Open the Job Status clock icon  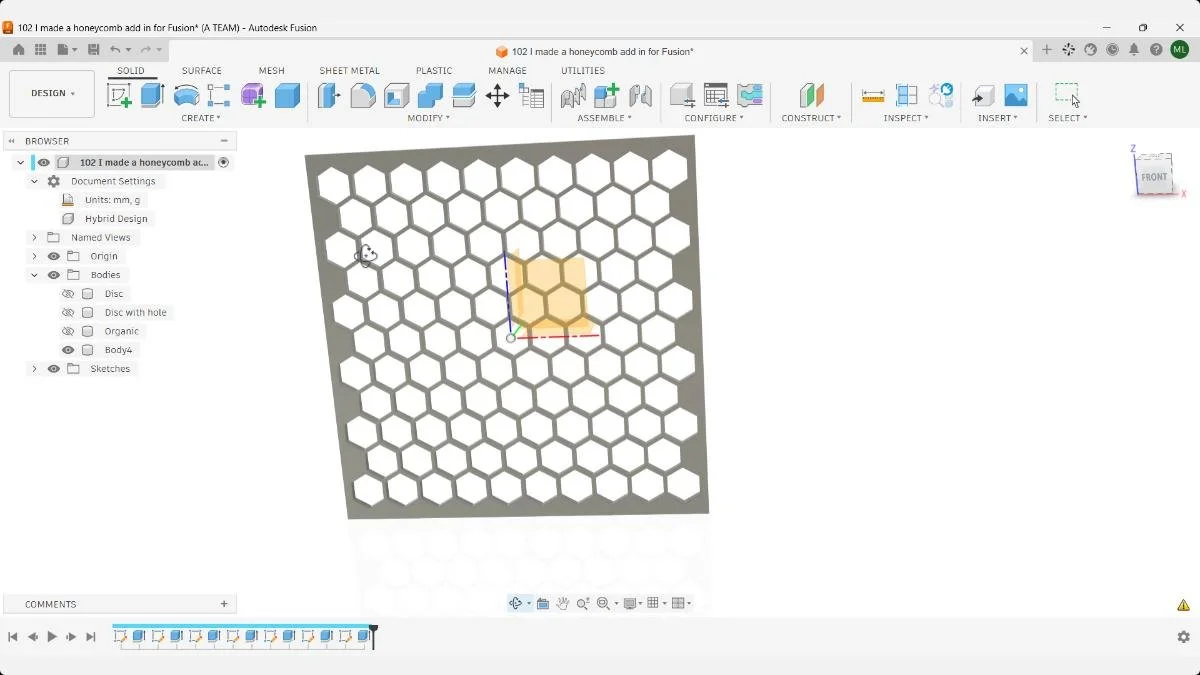click(1112, 49)
